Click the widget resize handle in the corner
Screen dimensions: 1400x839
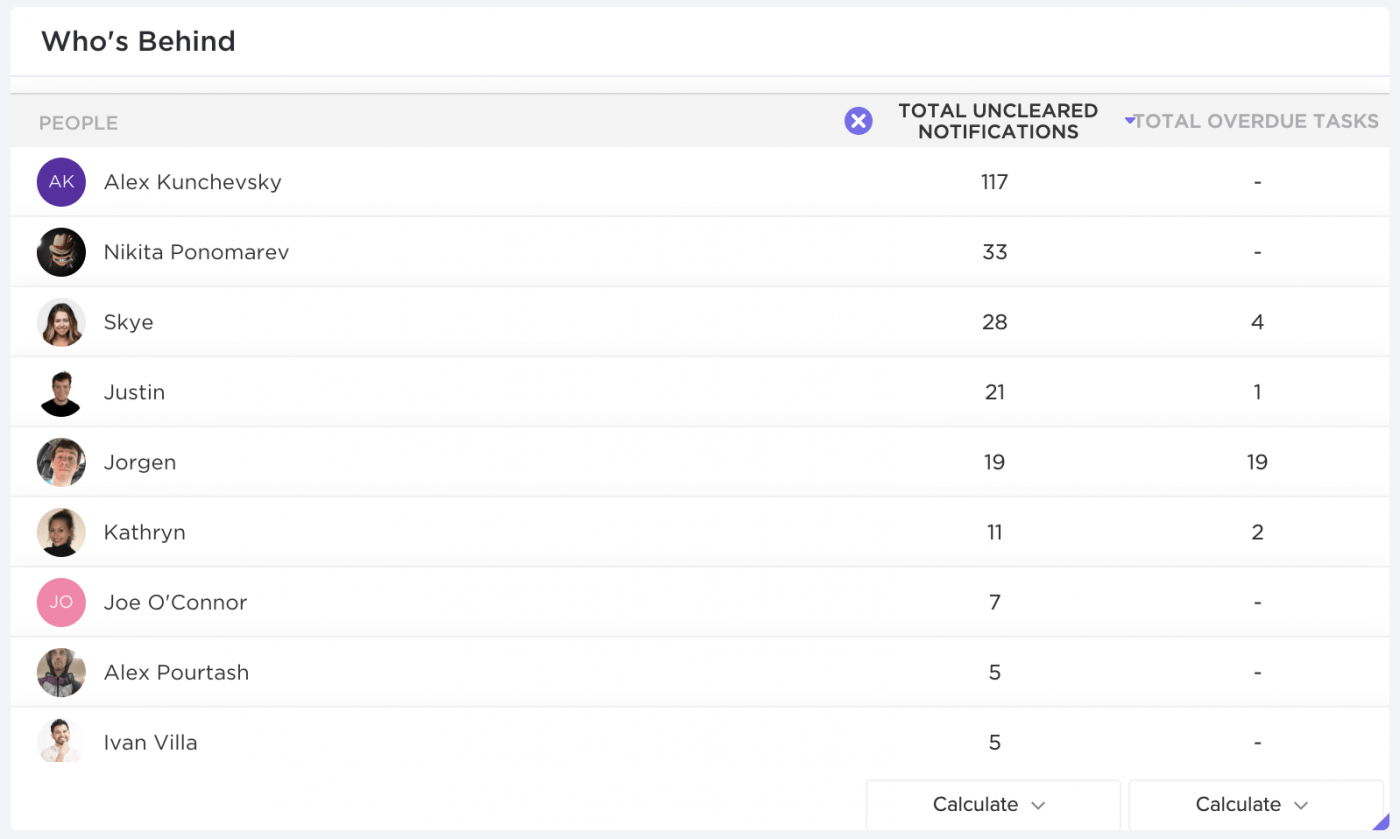(1381, 821)
